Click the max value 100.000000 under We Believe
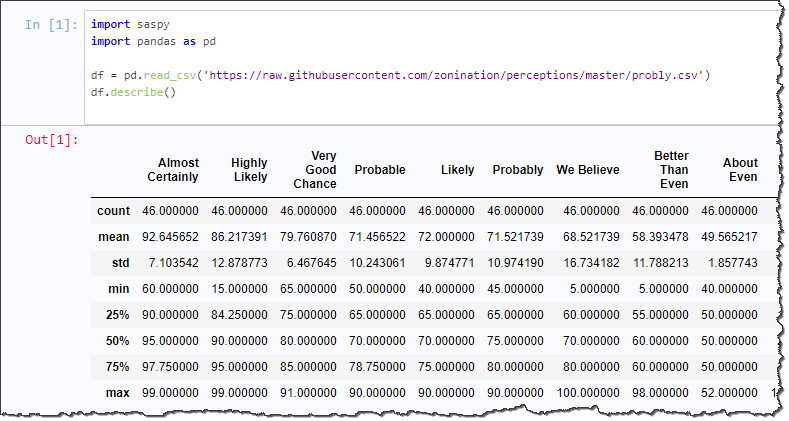Screen dimensions: 789x421 (x=588, y=393)
